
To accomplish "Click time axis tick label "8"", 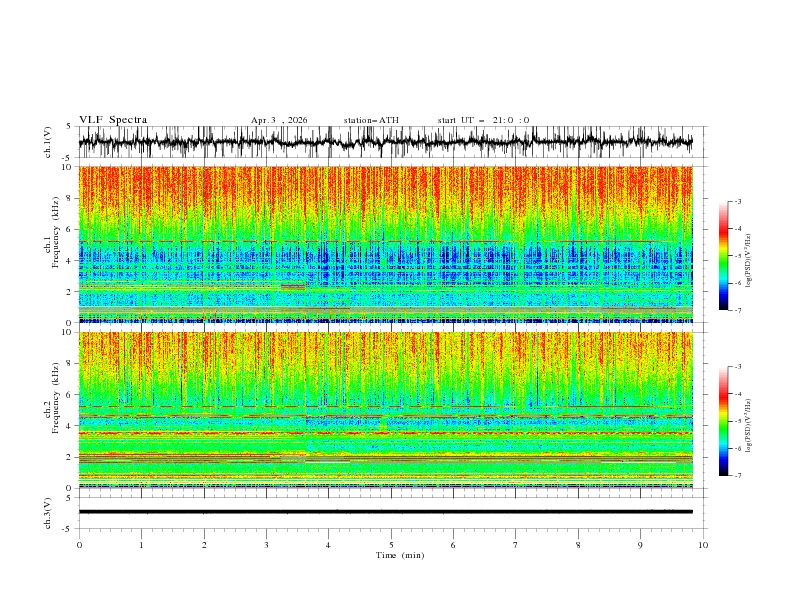I will (x=578, y=545).
